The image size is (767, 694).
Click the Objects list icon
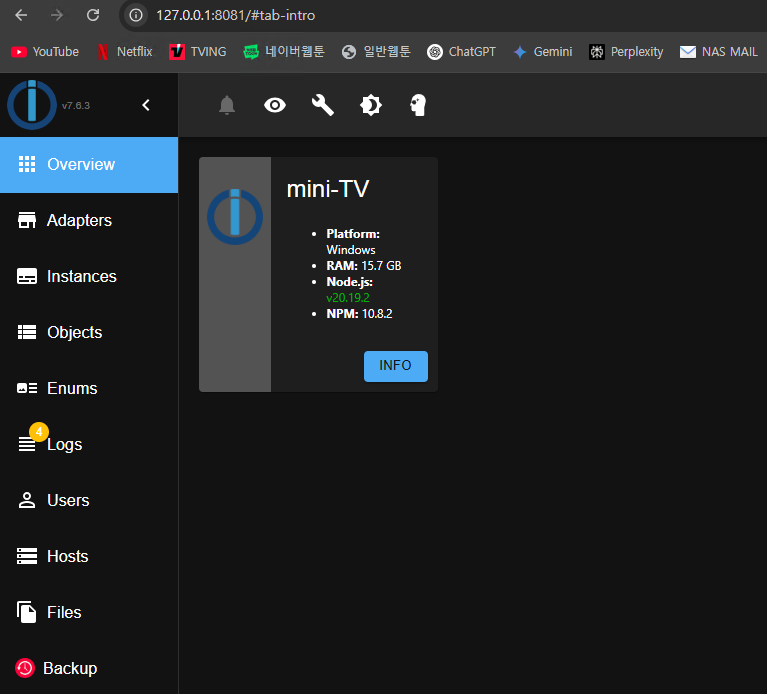27,333
